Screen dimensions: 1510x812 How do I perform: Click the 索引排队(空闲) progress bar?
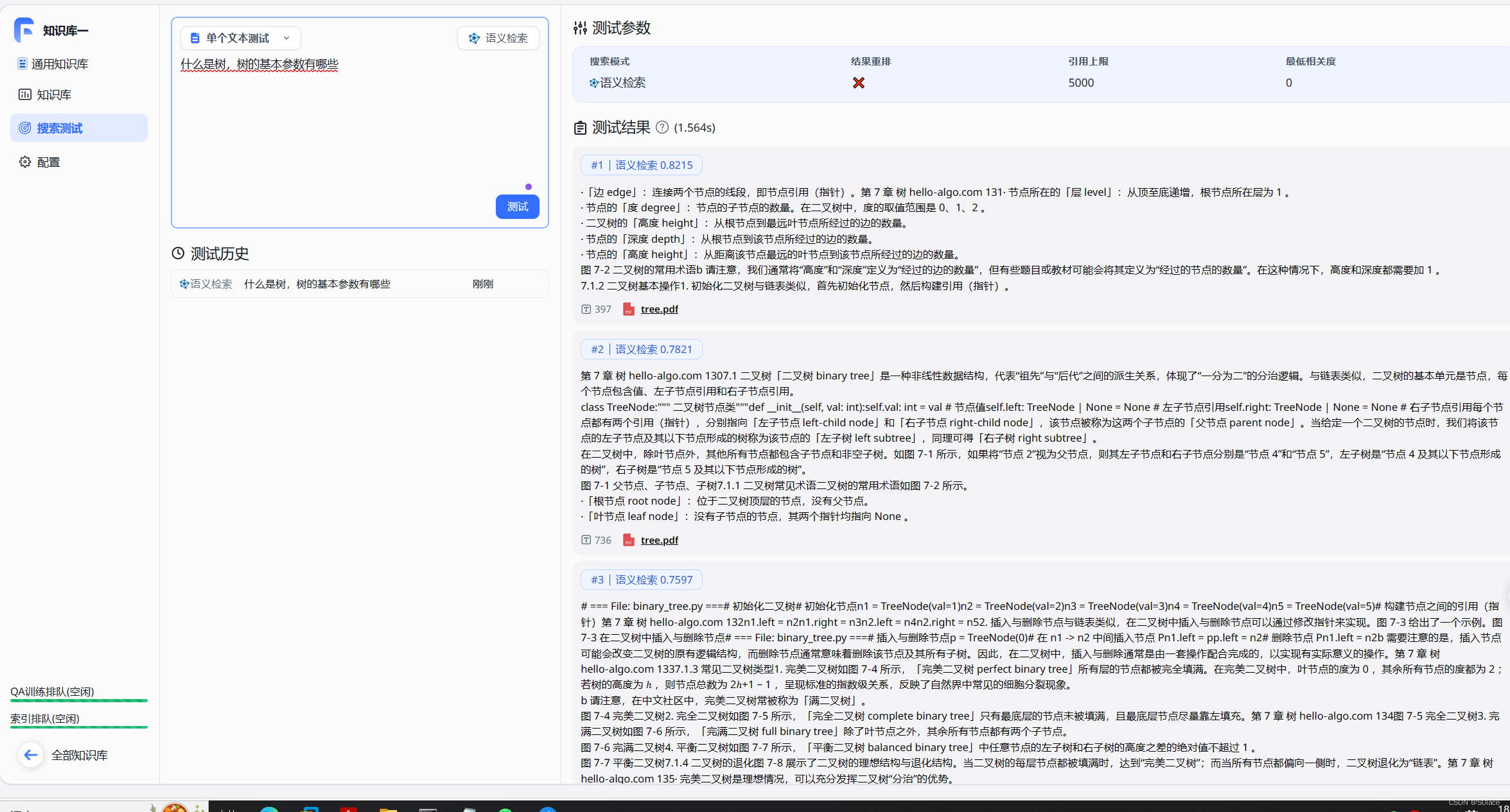click(x=79, y=727)
